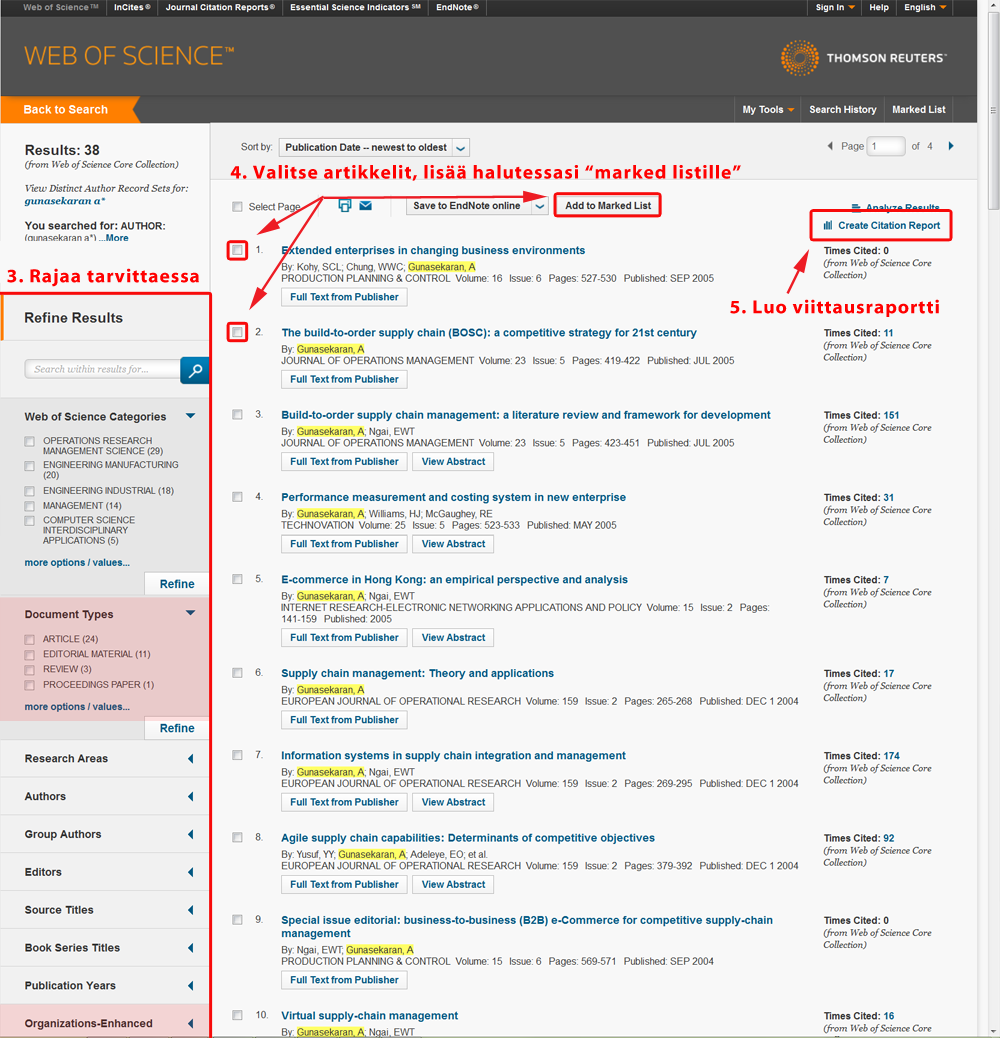Open 'Virtual supply-chain management' article
This screenshot has height=1038, width=1000.
369,1015
